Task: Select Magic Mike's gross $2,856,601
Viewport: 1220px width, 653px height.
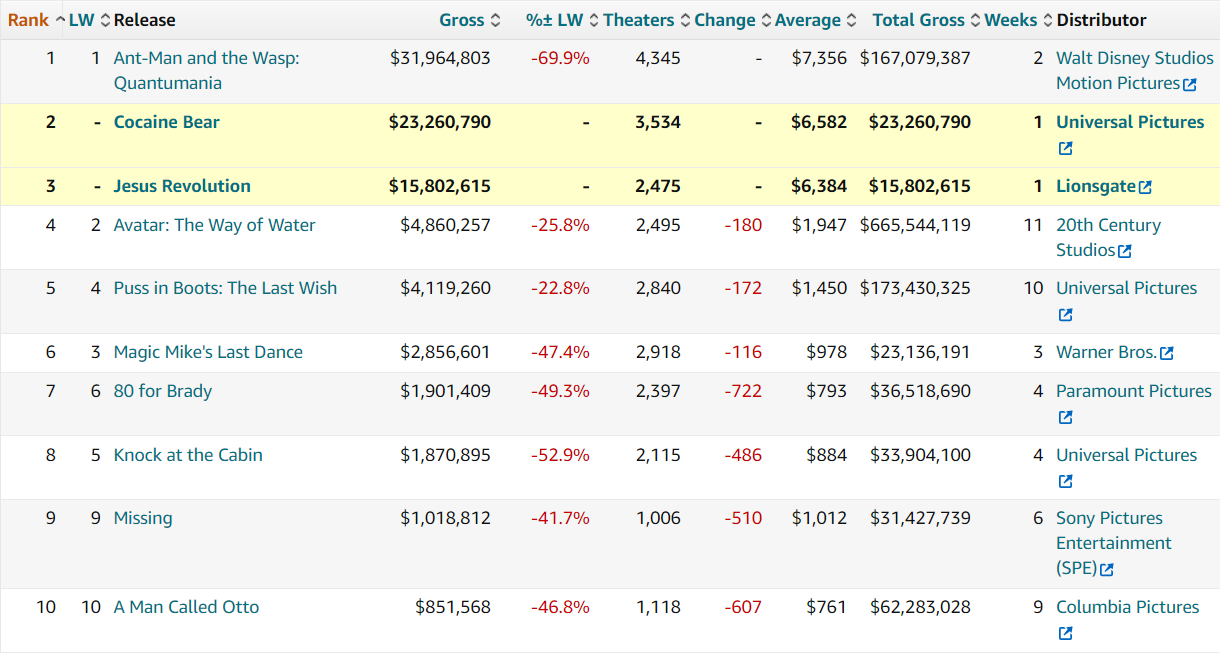Action: 446,352
